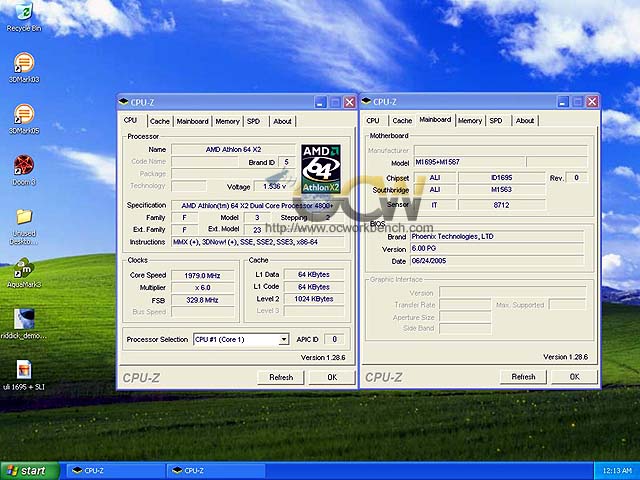
Task: Switch to SPD tab in right CPU-Z window
Action: (x=496, y=120)
